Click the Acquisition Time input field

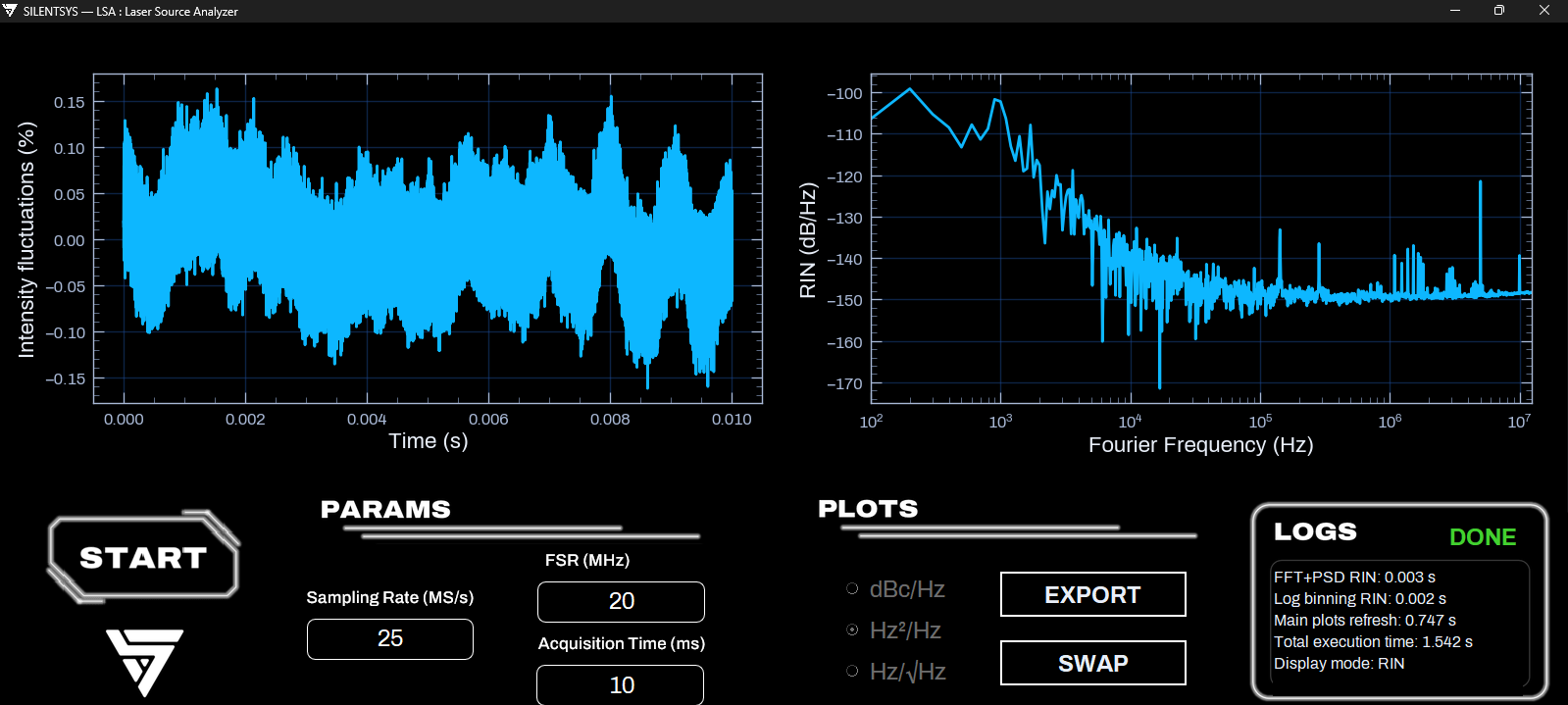(621, 684)
